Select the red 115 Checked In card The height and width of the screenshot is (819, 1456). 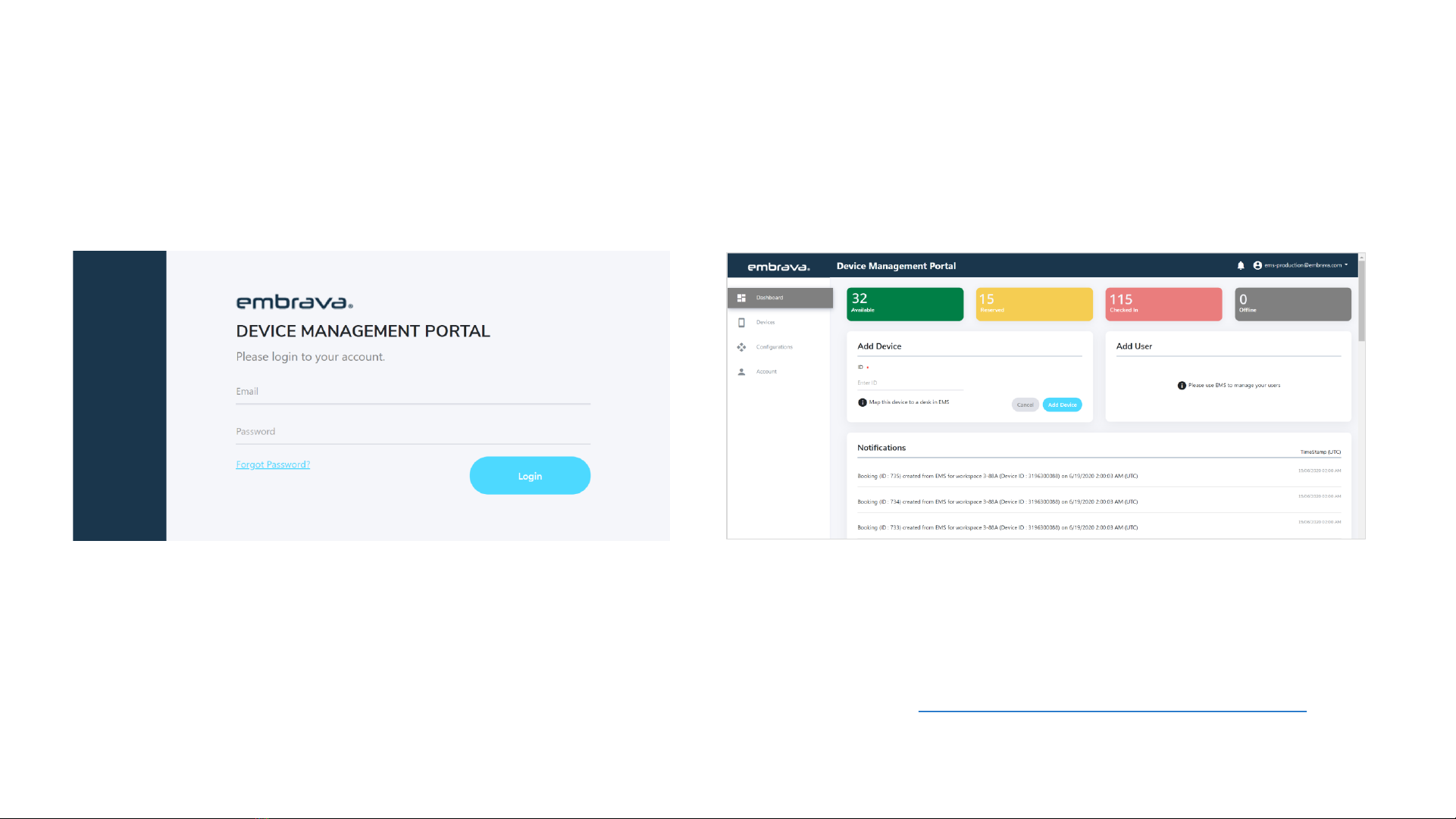click(x=1163, y=304)
